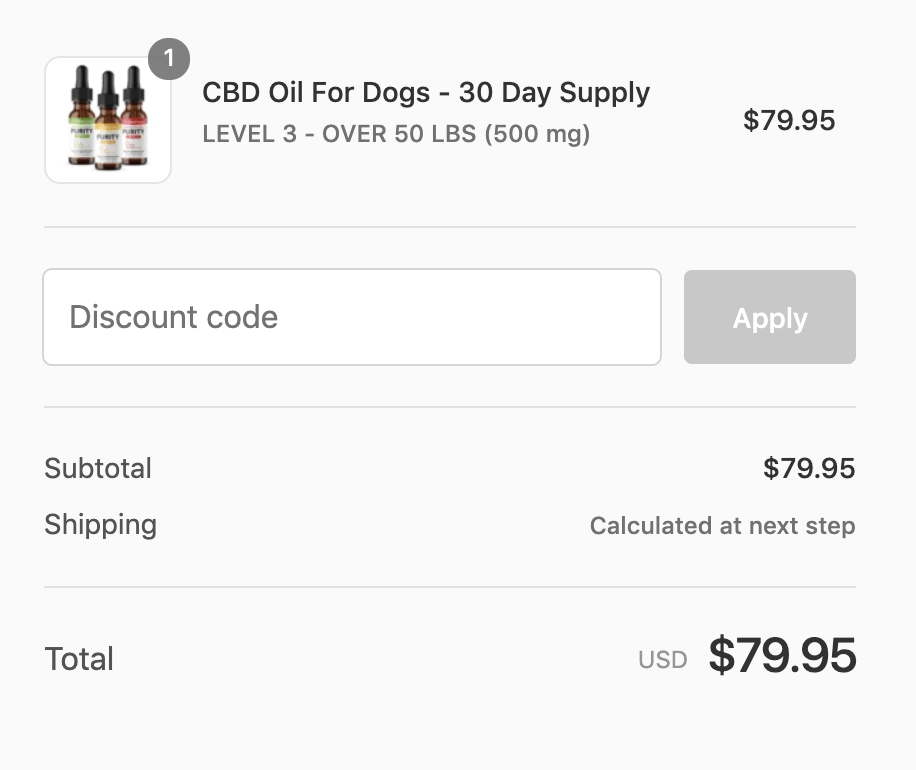Click the Calculated at next step text

point(722,525)
